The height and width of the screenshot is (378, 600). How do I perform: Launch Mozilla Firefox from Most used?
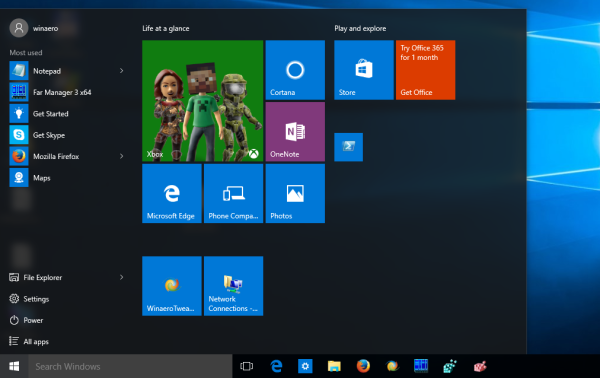(x=67, y=156)
